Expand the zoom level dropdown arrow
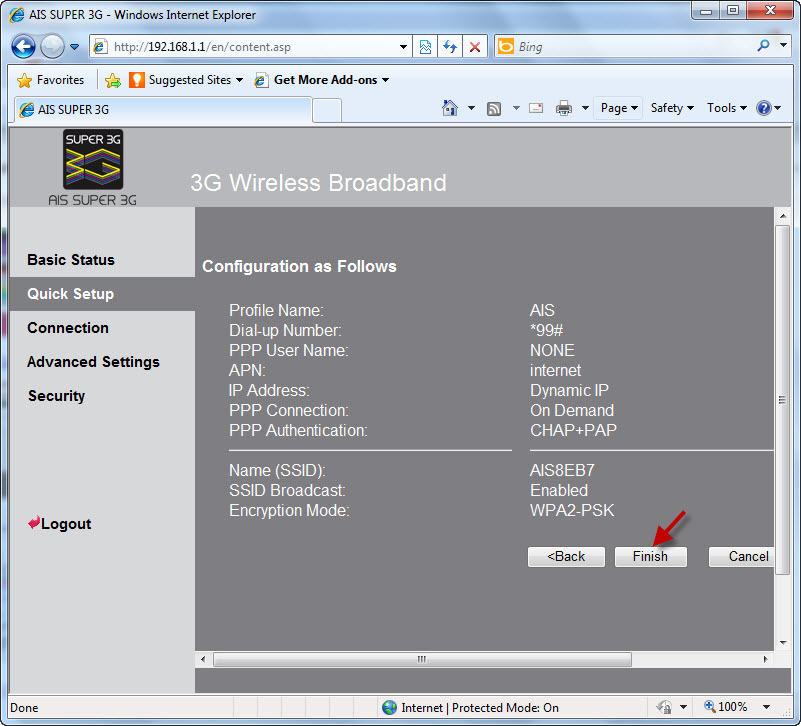Screen dimensions: 801x726 click(x=766, y=707)
